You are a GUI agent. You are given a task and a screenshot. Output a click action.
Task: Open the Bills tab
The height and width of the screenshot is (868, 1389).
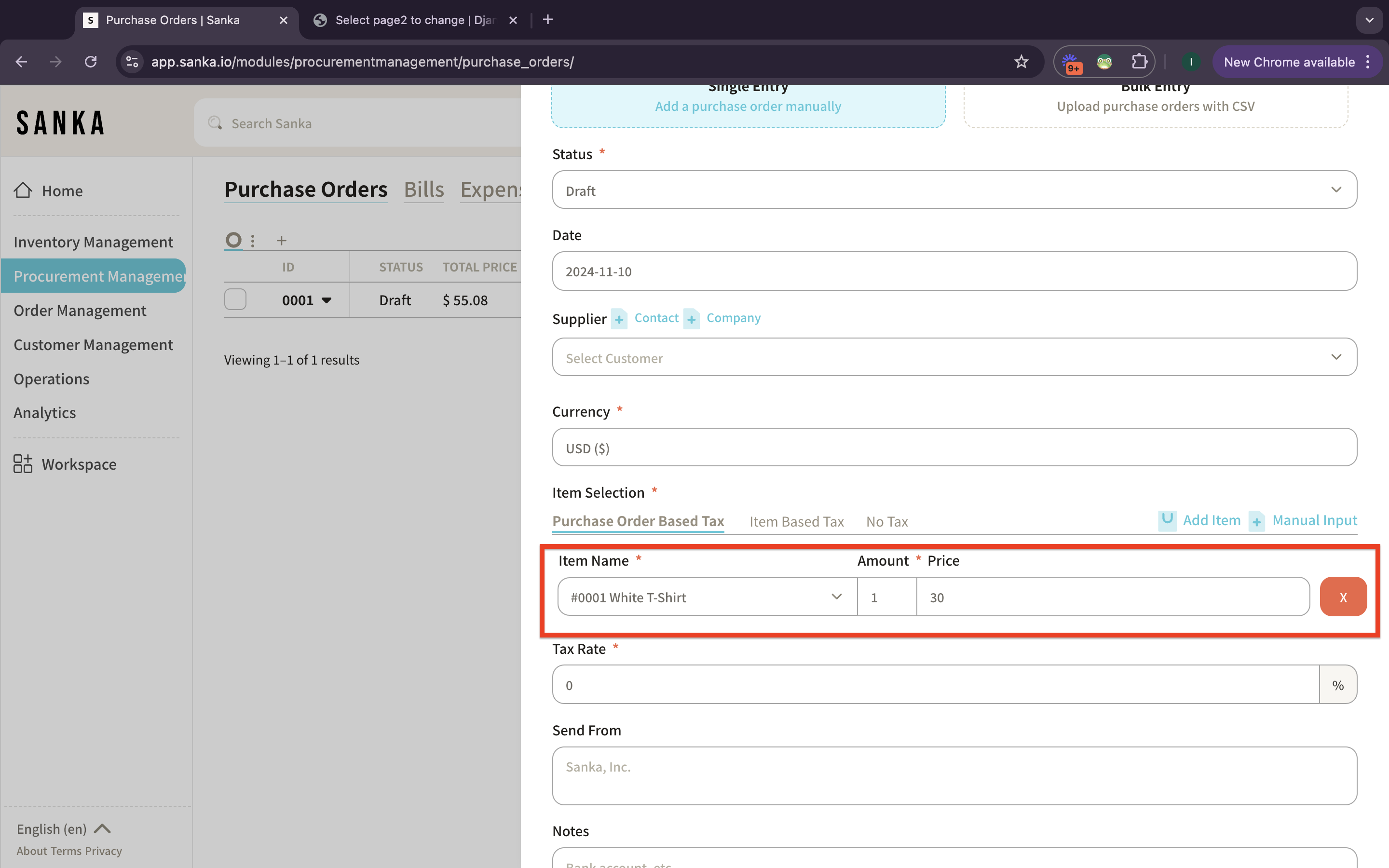point(423,190)
